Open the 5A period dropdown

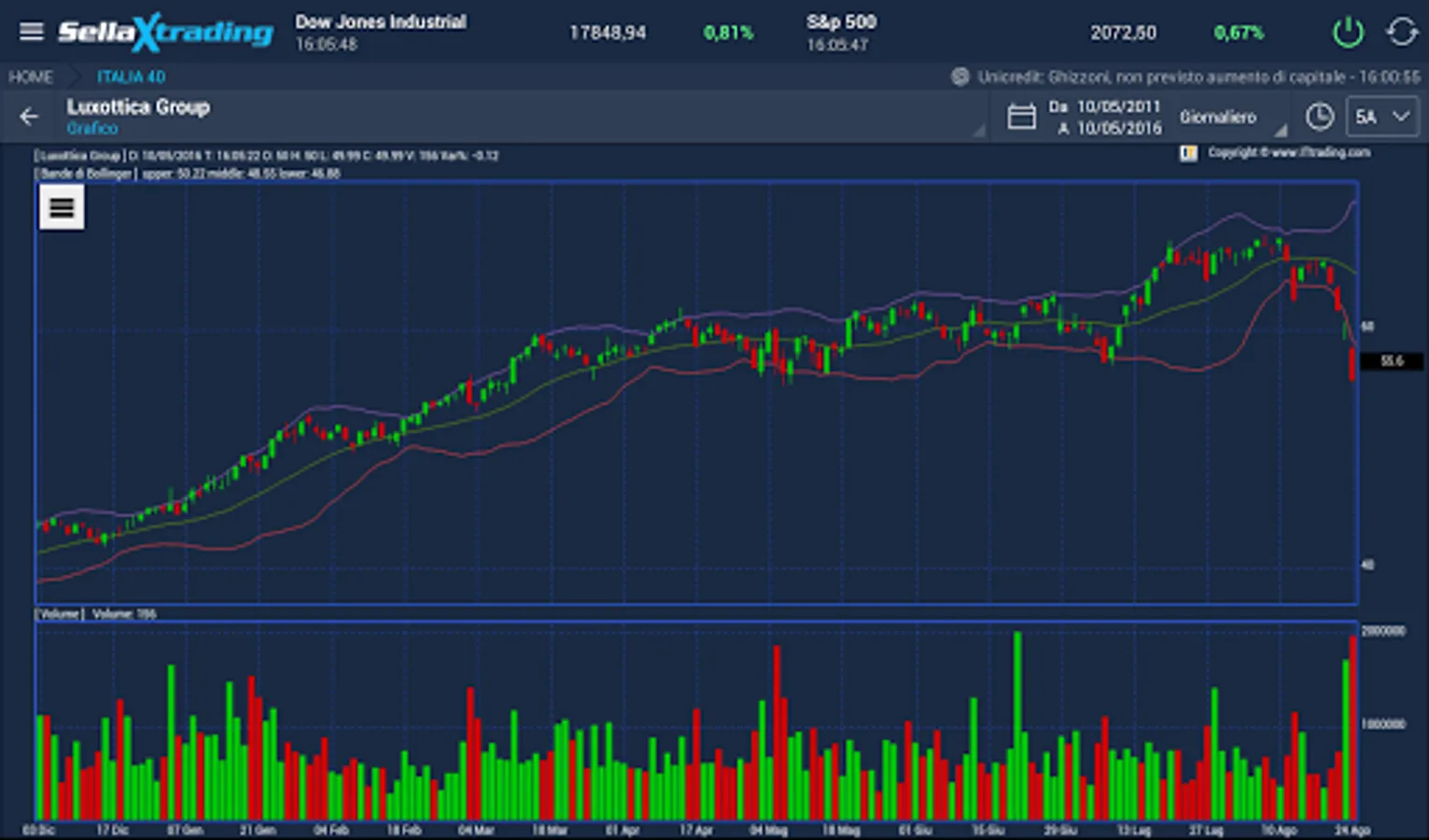click(1381, 117)
